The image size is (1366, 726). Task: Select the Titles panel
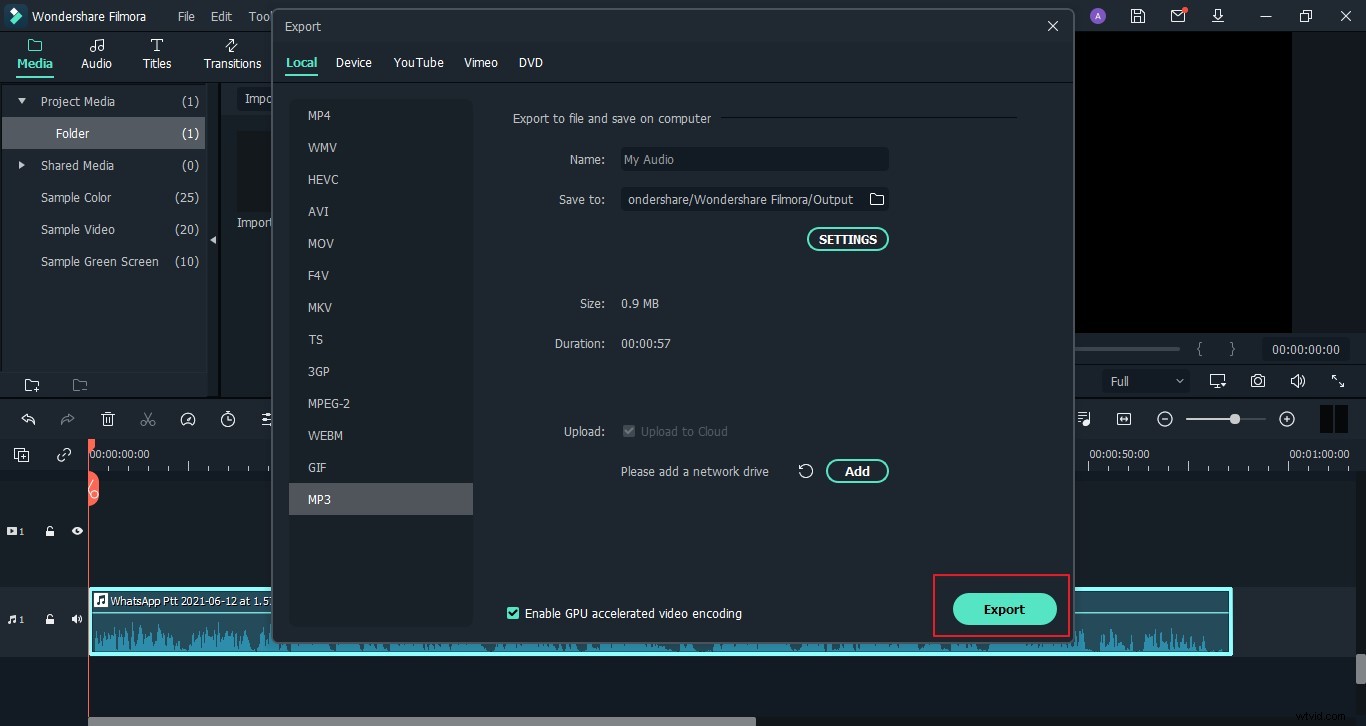pos(156,54)
